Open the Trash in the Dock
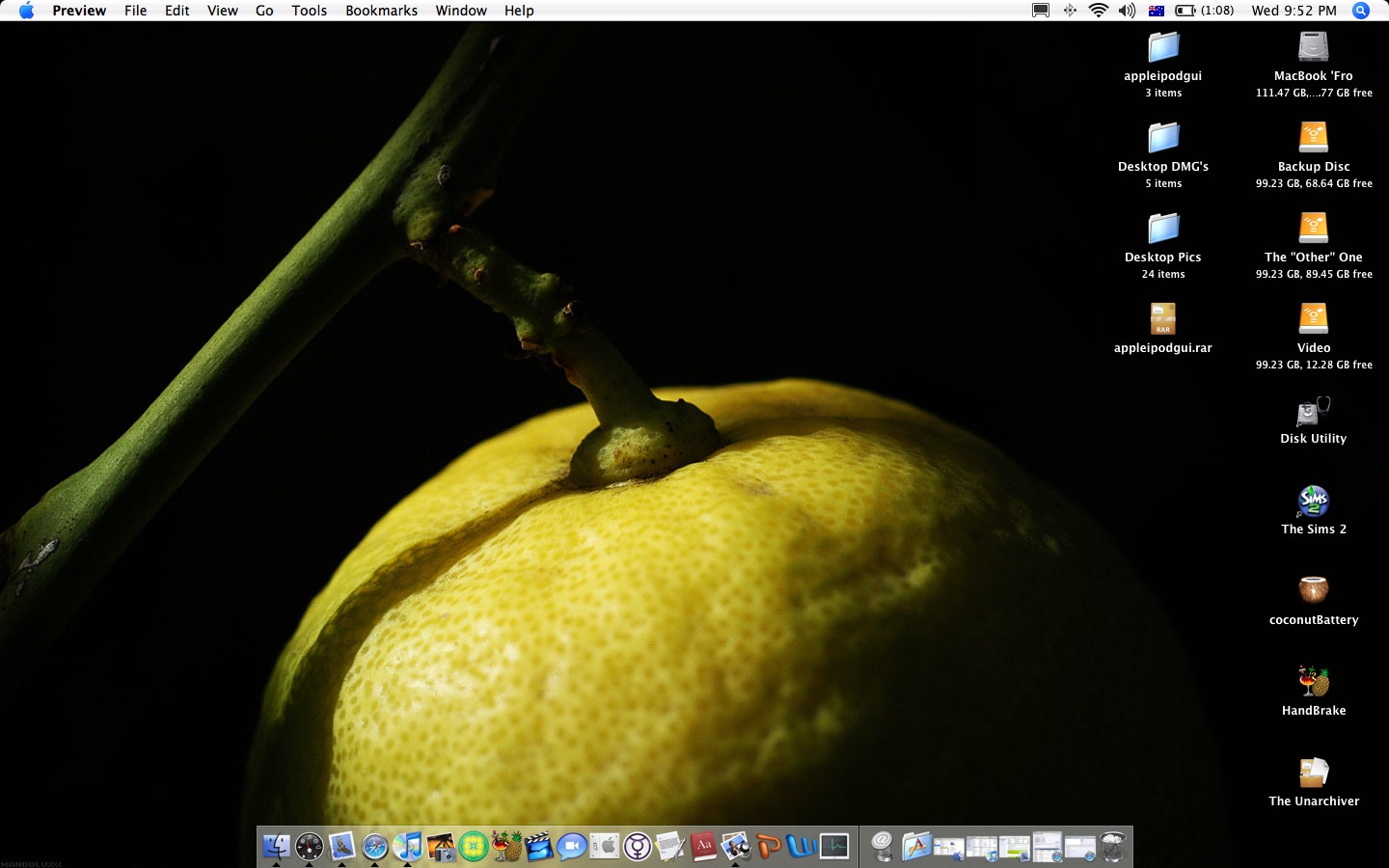1389x868 pixels. click(1113, 847)
